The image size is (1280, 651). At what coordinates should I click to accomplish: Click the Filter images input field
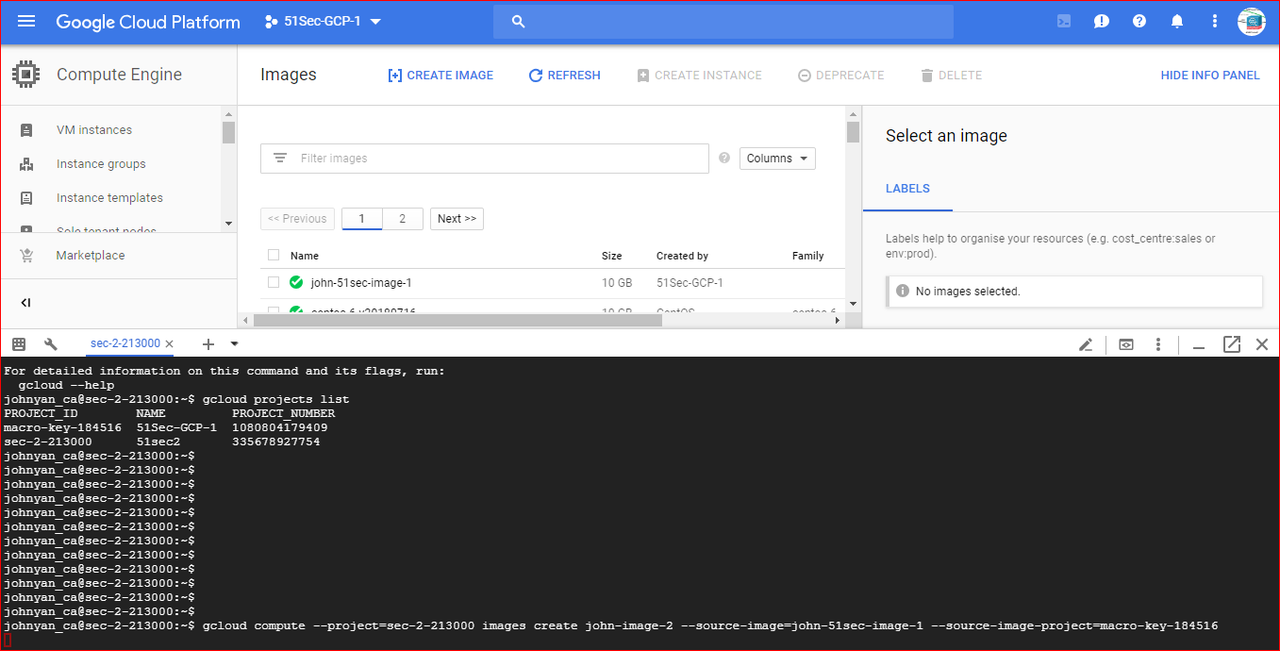tap(485, 158)
